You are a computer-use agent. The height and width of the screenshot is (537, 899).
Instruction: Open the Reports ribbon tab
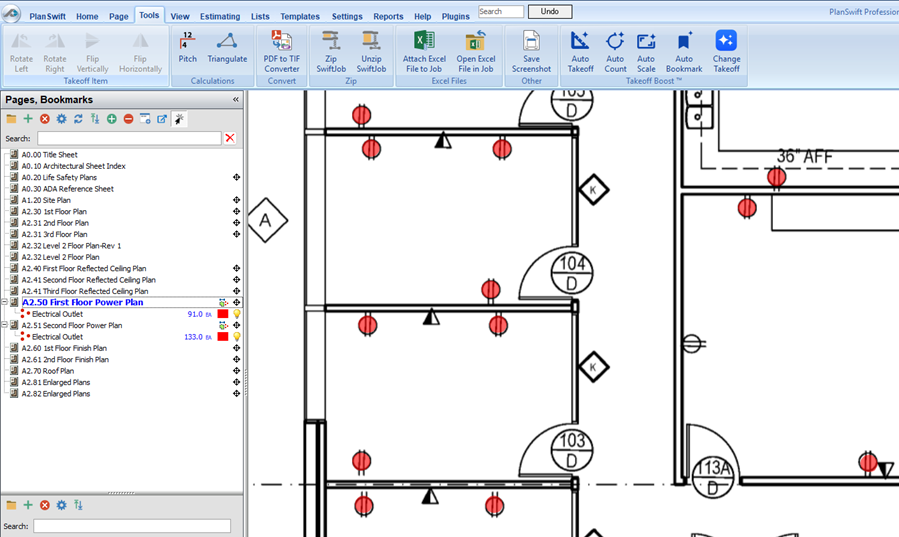(388, 16)
